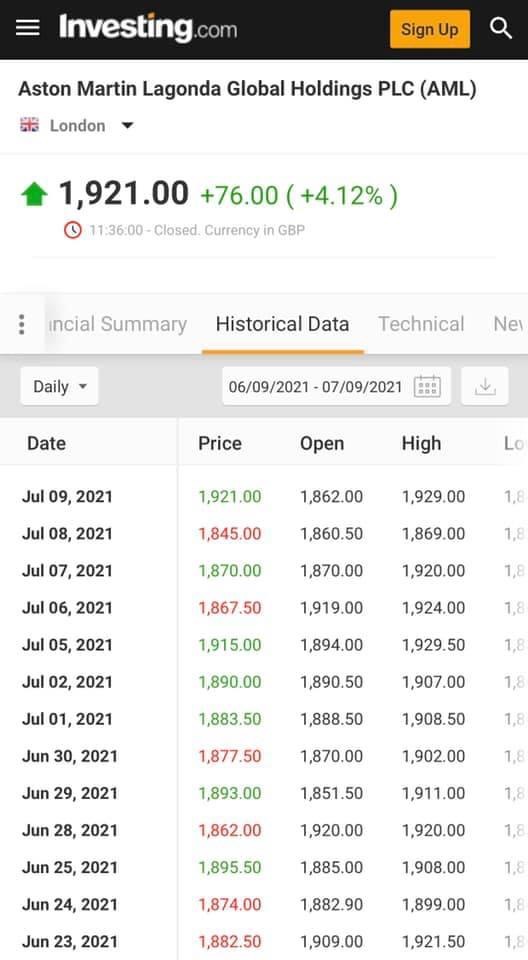Screen dimensions: 528x960
Task: Select the Historical Data tab
Action: [x=282, y=324]
